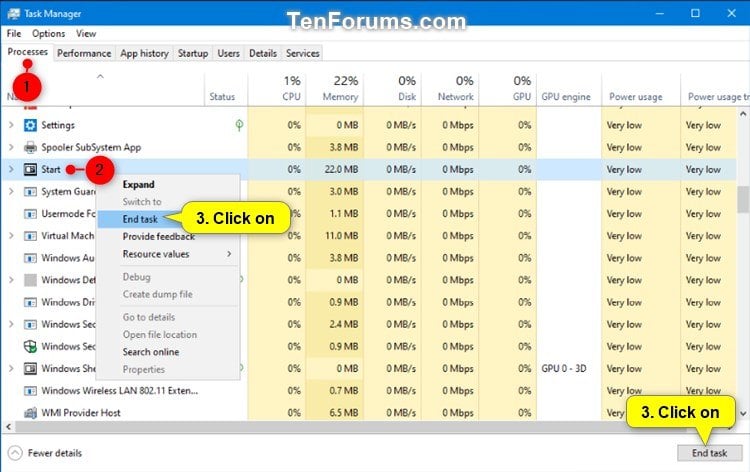Image resolution: width=750 pixels, height=472 pixels.
Task: Sort by the CPU column header
Action: pyautogui.click(x=277, y=88)
